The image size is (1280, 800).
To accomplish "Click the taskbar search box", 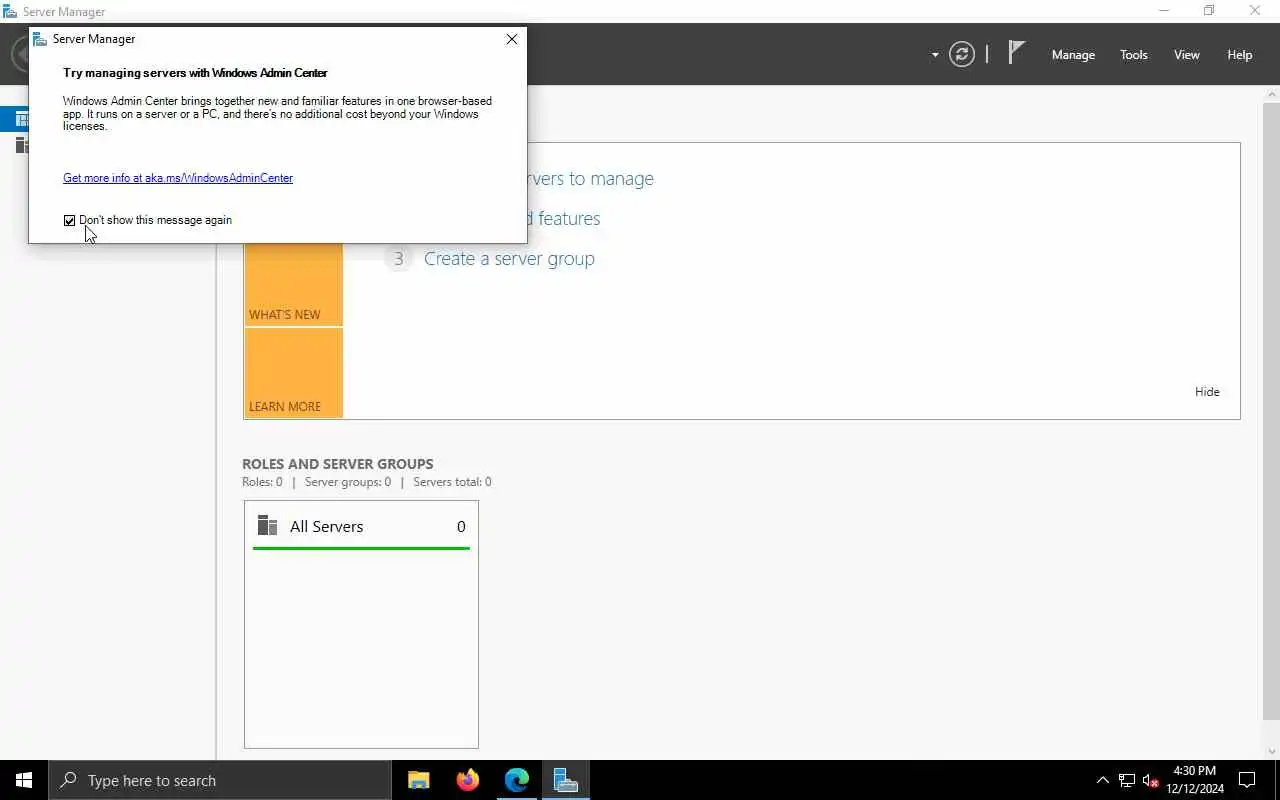I will [220, 780].
